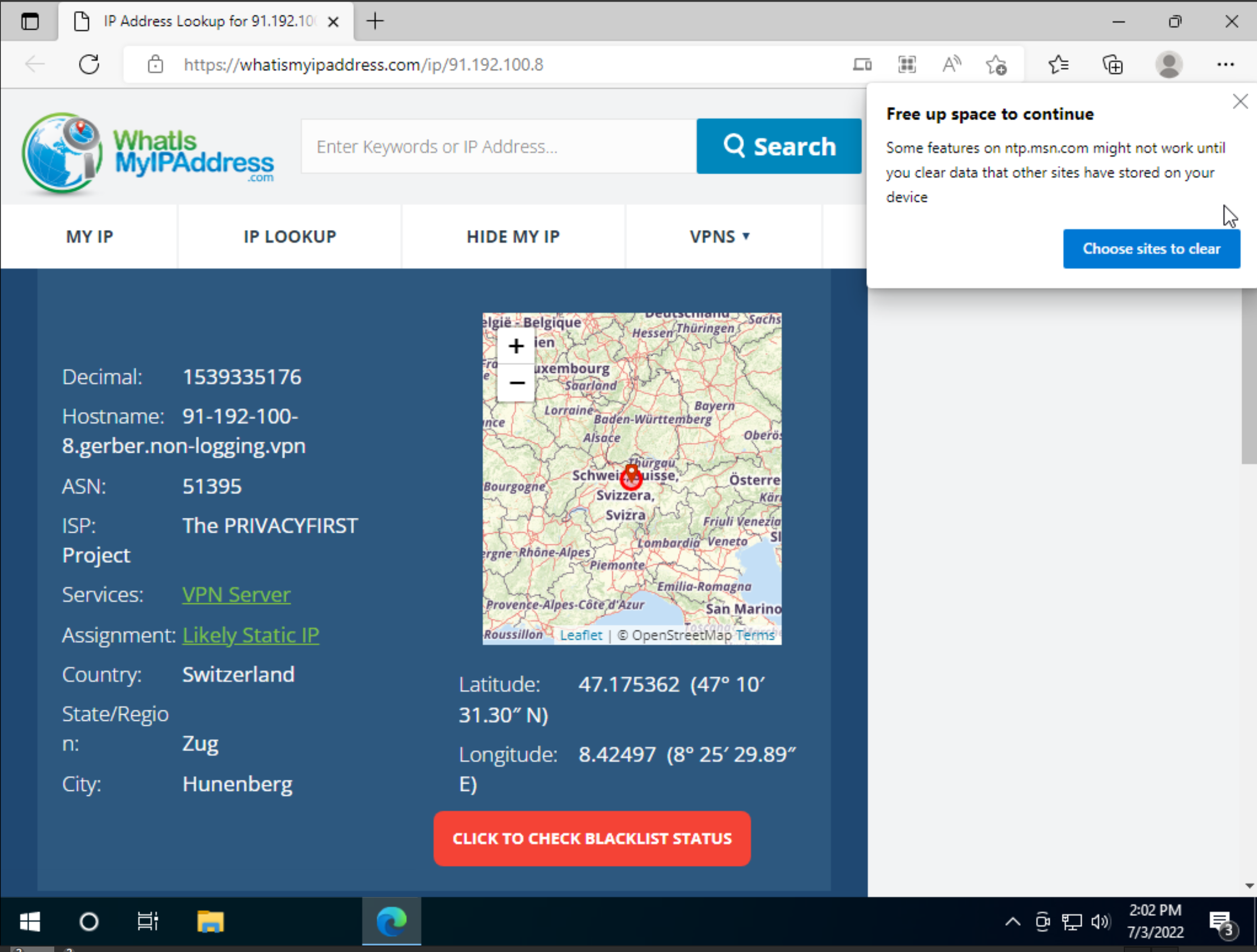Click the Keywords or IP Address field
This screenshot has height=952, width=1257.
498,146
